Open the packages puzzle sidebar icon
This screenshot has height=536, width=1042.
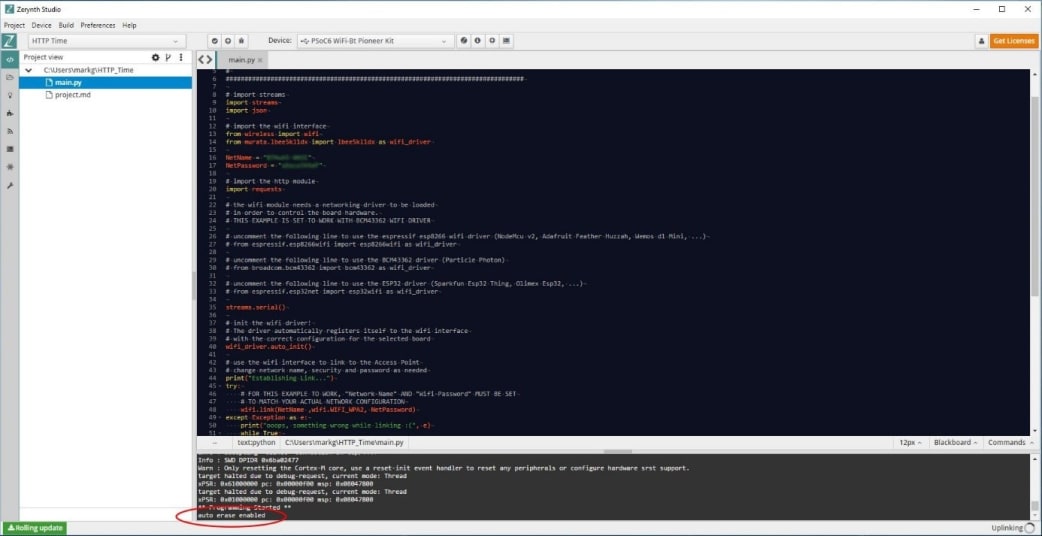point(9,113)
